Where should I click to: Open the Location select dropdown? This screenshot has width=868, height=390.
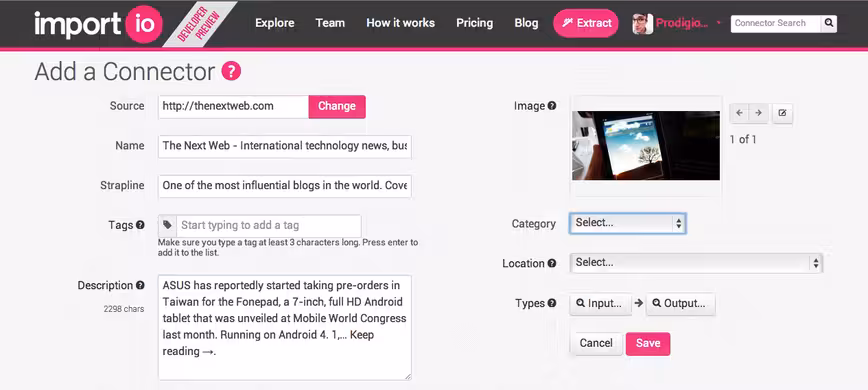(696, 263)
